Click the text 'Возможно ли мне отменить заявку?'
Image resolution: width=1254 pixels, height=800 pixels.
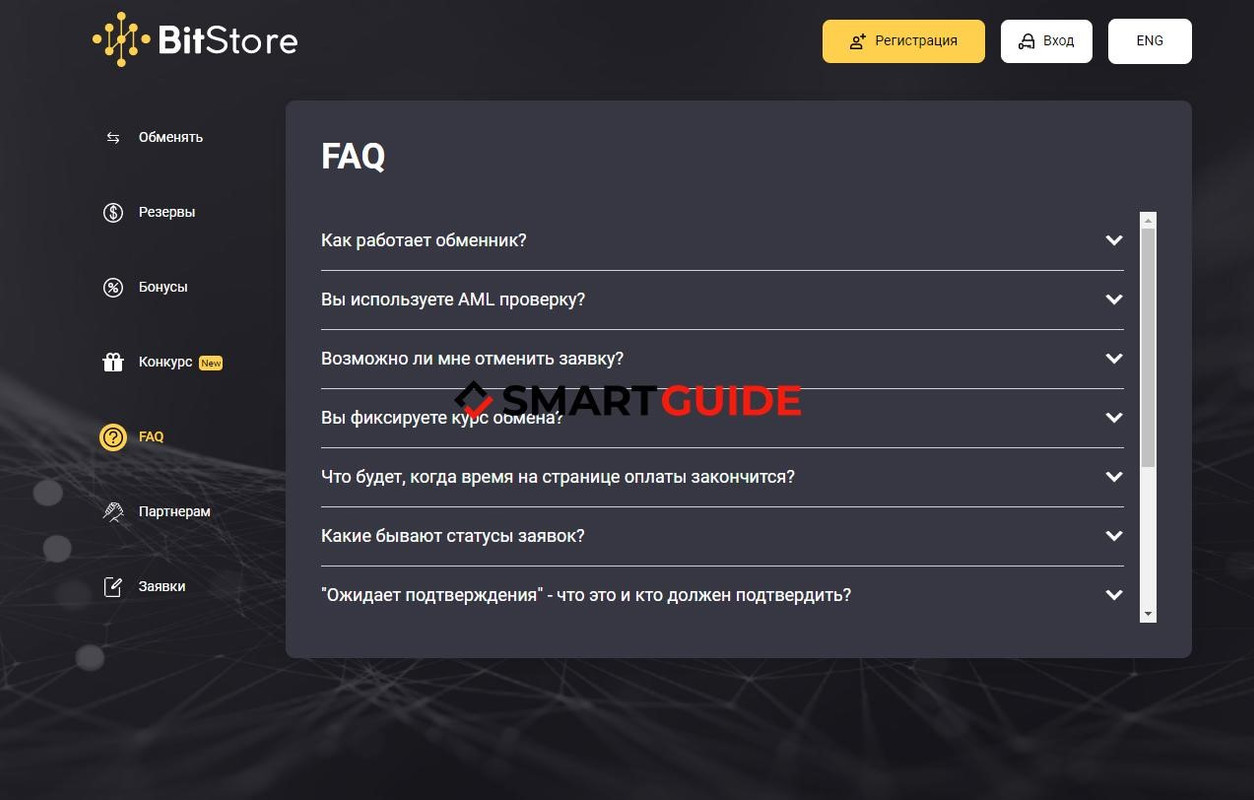pyautogui.click(x=472, y=359)
